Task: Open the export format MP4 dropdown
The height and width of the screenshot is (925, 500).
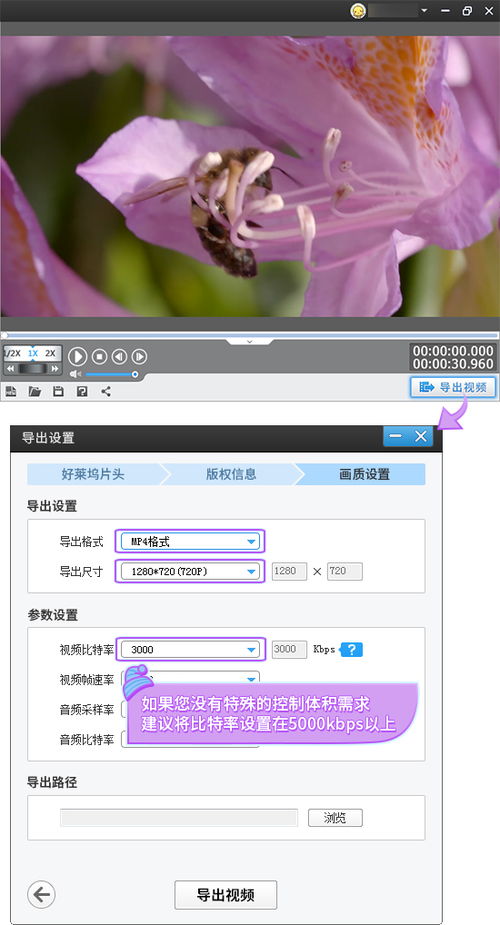Action: point(190,541)
